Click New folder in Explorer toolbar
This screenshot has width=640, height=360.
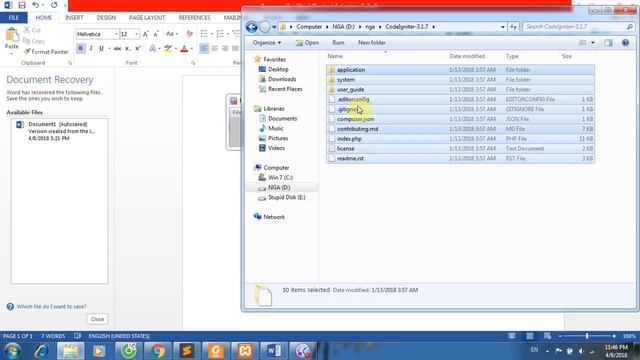coord(372,43)
